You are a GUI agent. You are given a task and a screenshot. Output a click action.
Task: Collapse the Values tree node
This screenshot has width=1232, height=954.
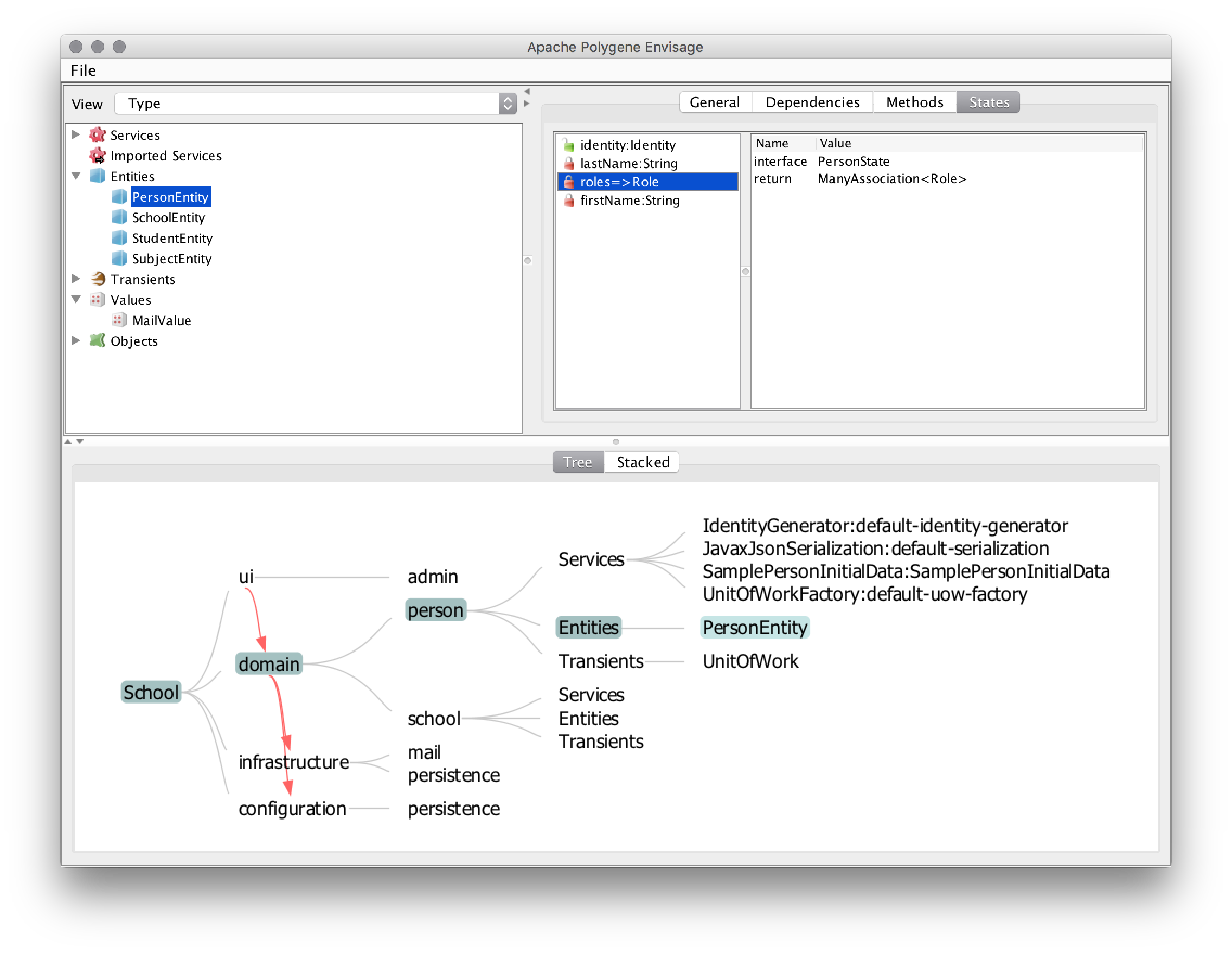click(76, 299)
